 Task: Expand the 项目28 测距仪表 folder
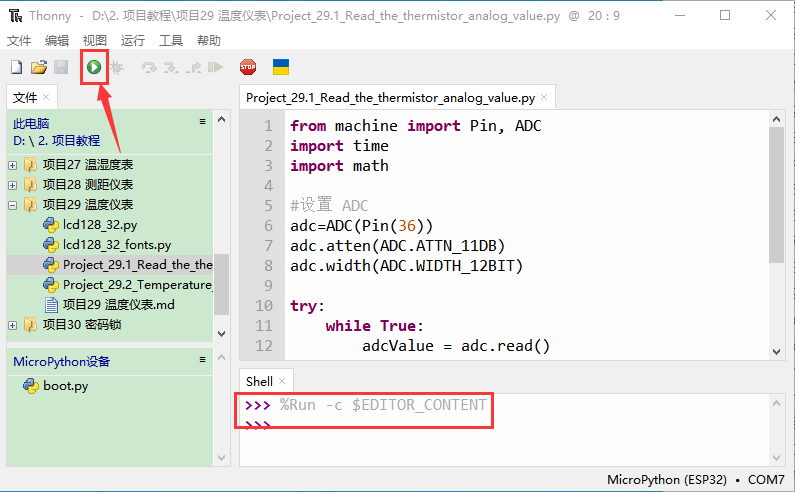coord(13,185)
